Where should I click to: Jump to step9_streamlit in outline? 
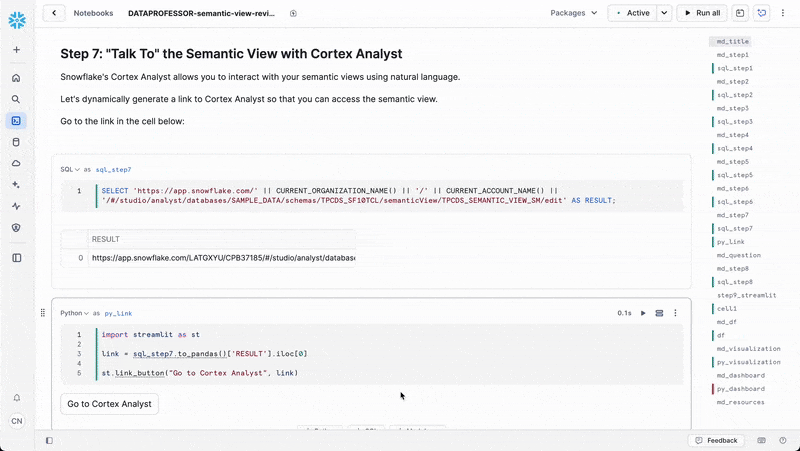746,295
